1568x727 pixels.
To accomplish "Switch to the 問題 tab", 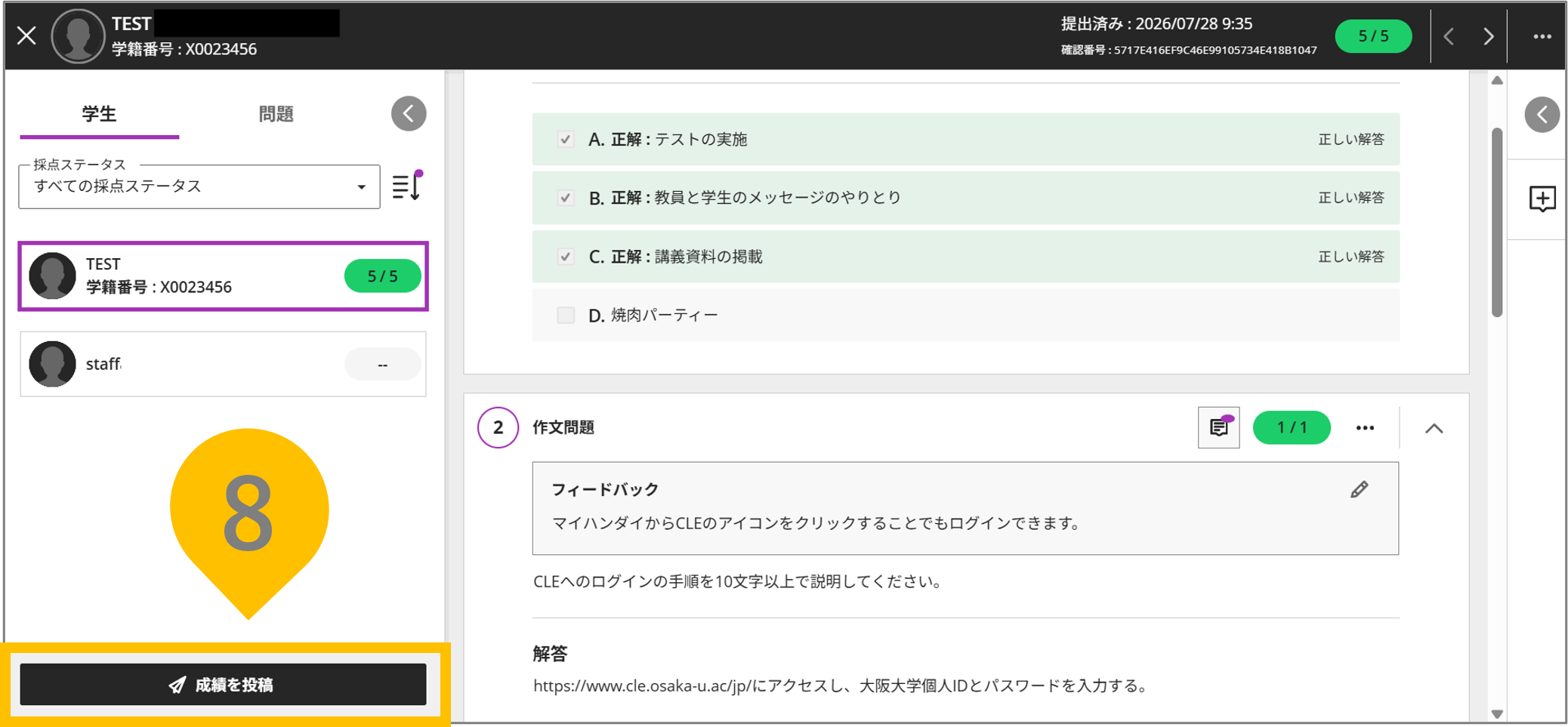I will 276,114.
